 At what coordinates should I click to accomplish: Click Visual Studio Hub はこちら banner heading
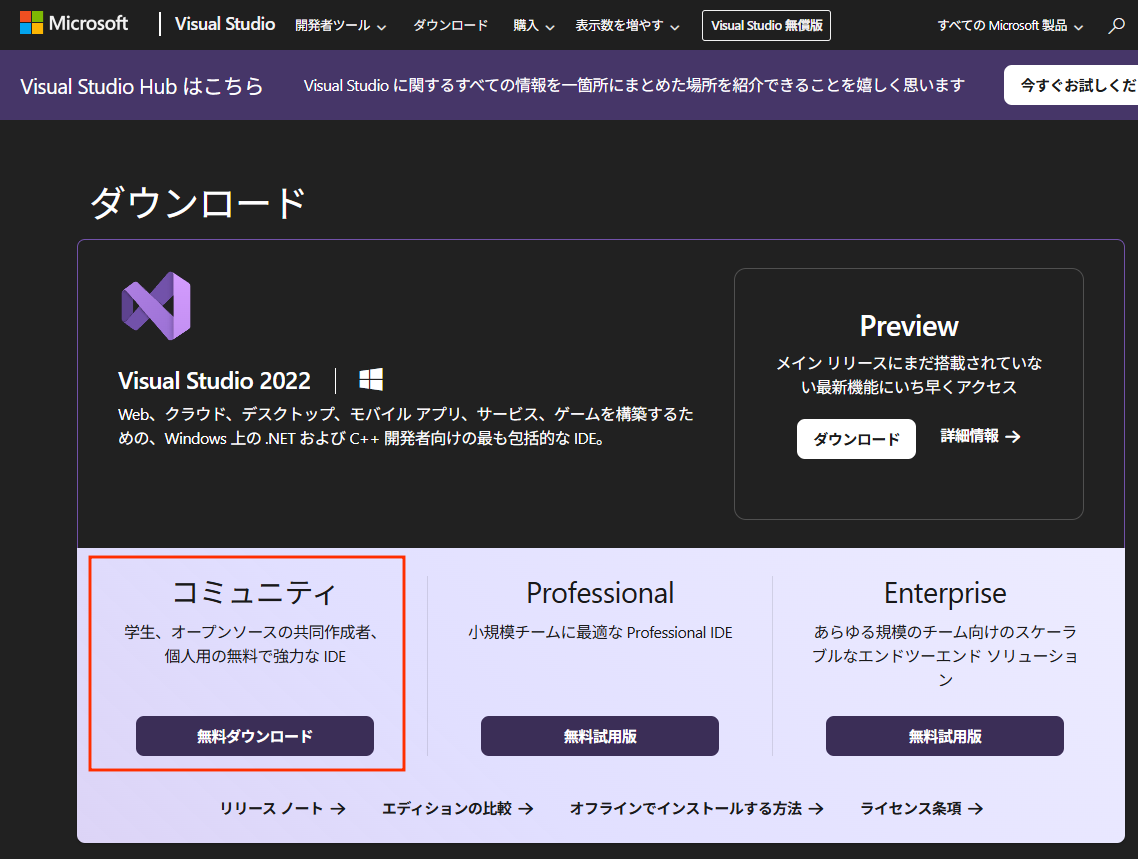[142, 86]
